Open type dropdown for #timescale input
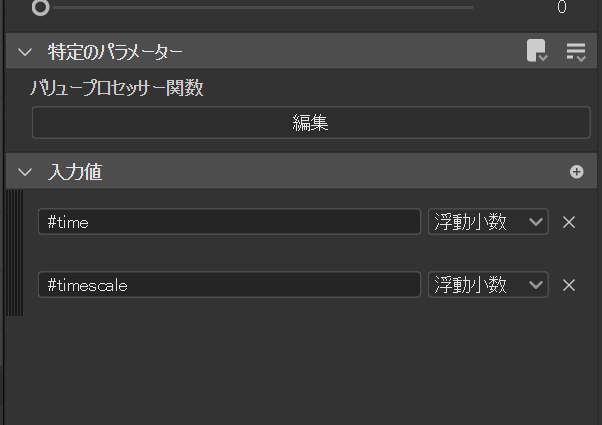 488,285
